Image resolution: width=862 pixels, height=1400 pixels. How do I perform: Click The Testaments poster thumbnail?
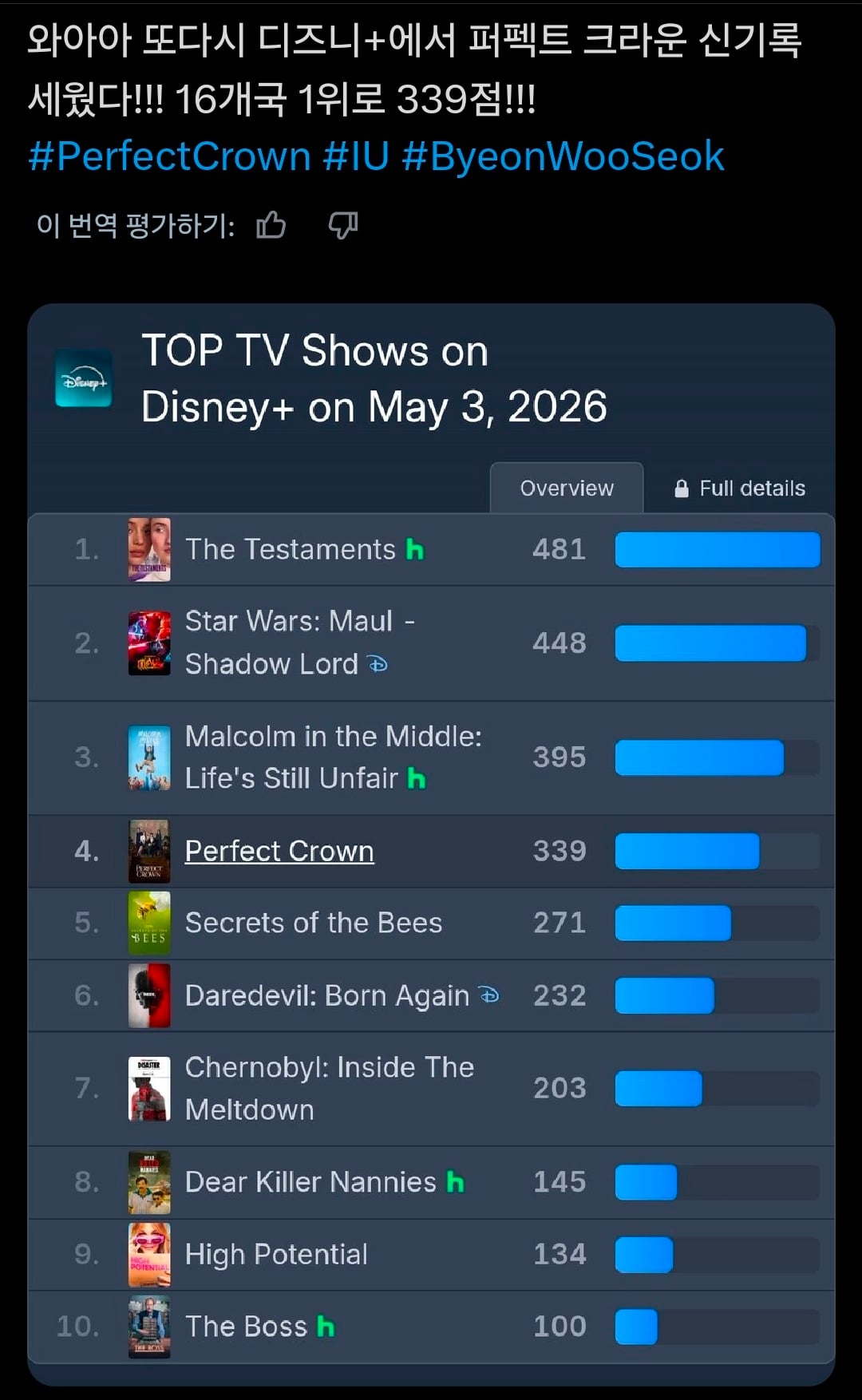(149, 549)
